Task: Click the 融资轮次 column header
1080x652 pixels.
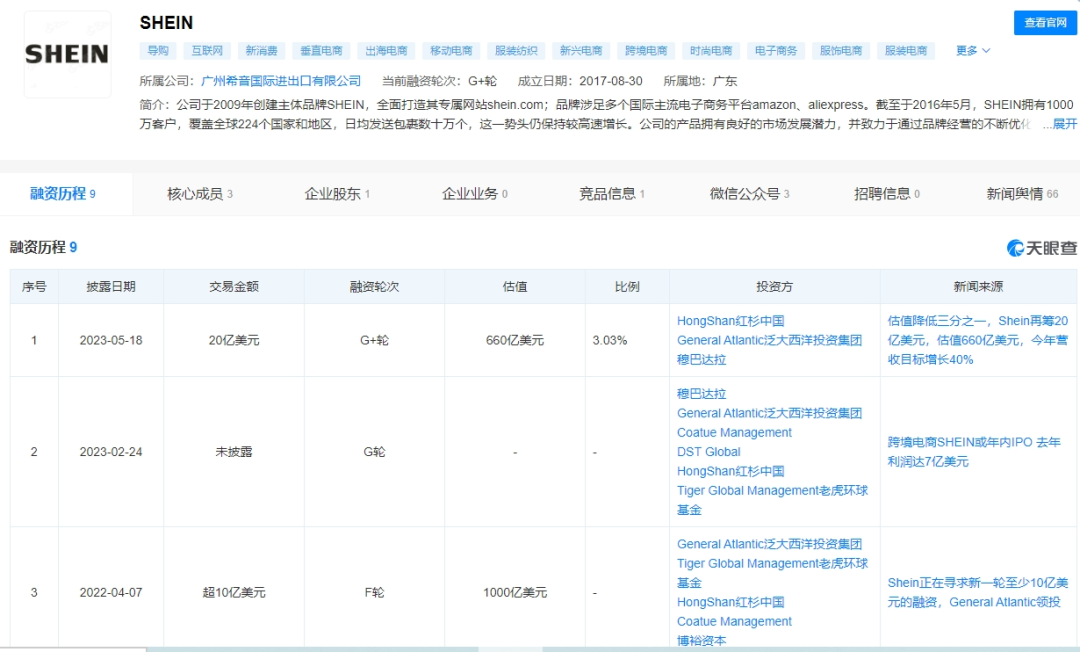Action: point(374,286)
